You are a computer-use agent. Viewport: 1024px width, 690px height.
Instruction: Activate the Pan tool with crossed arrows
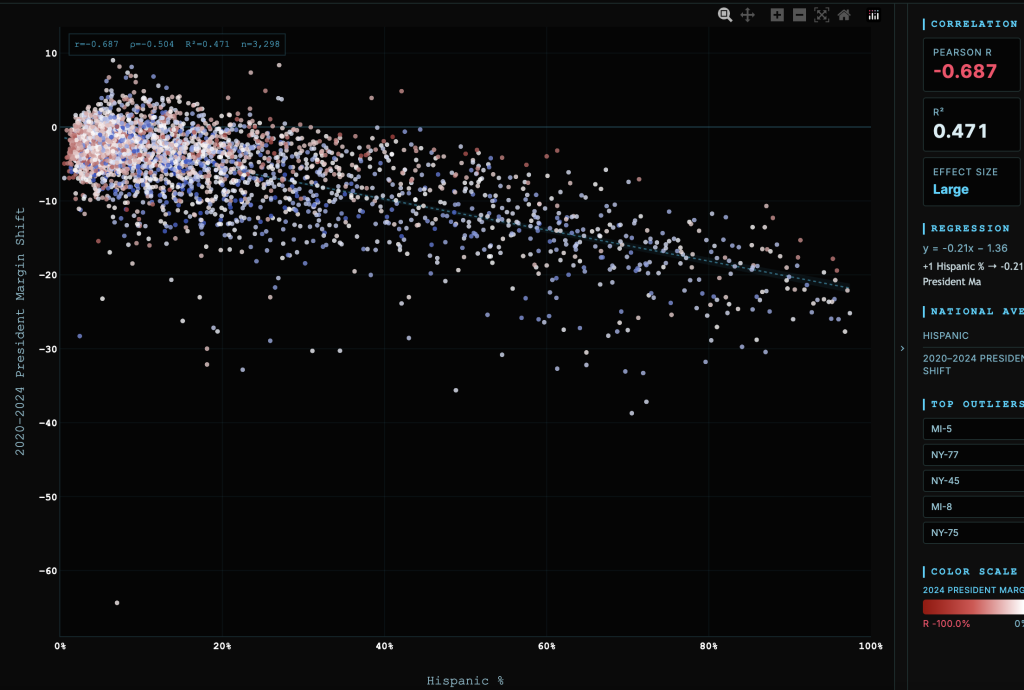[748, 15]
